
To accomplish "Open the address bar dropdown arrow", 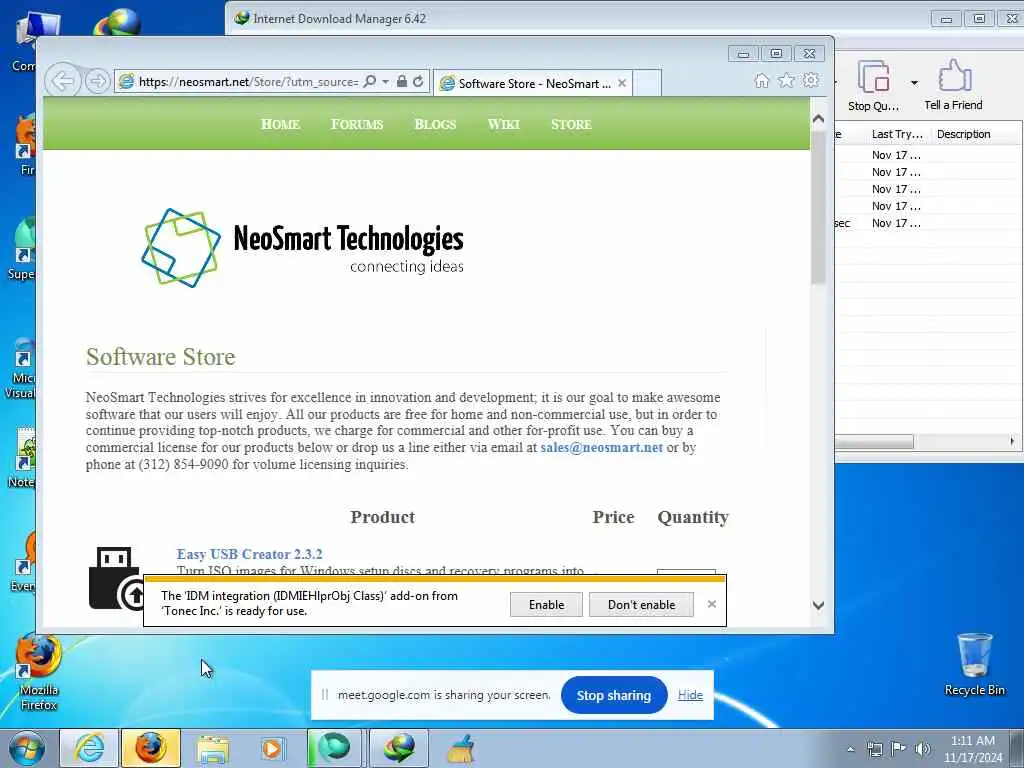I will 385,82.
